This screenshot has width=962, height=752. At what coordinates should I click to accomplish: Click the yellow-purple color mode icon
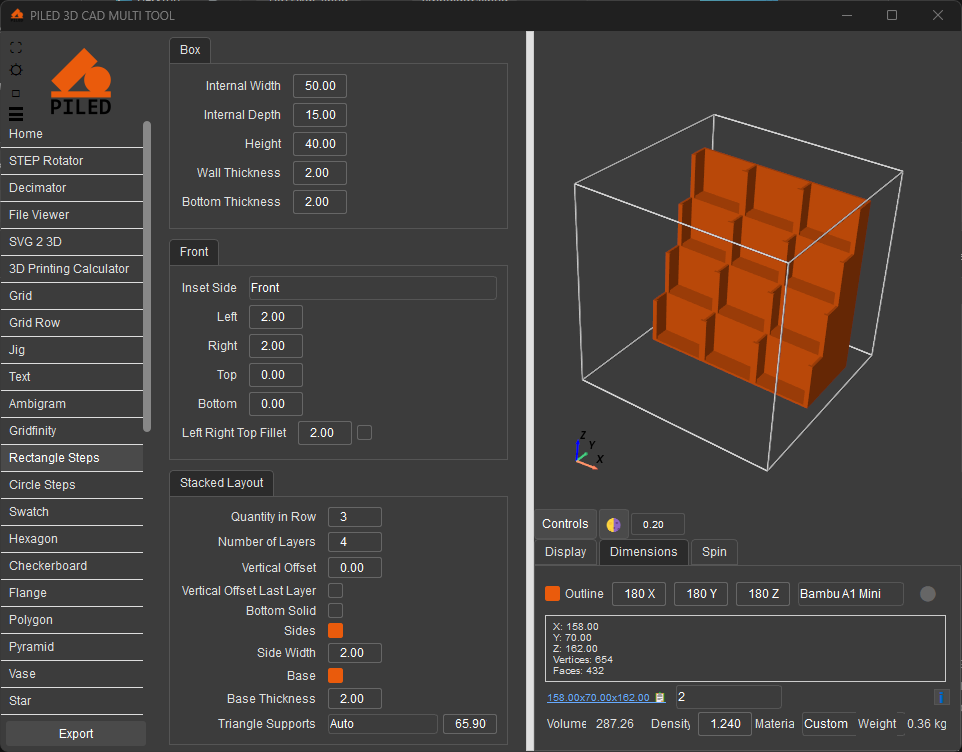613,524
